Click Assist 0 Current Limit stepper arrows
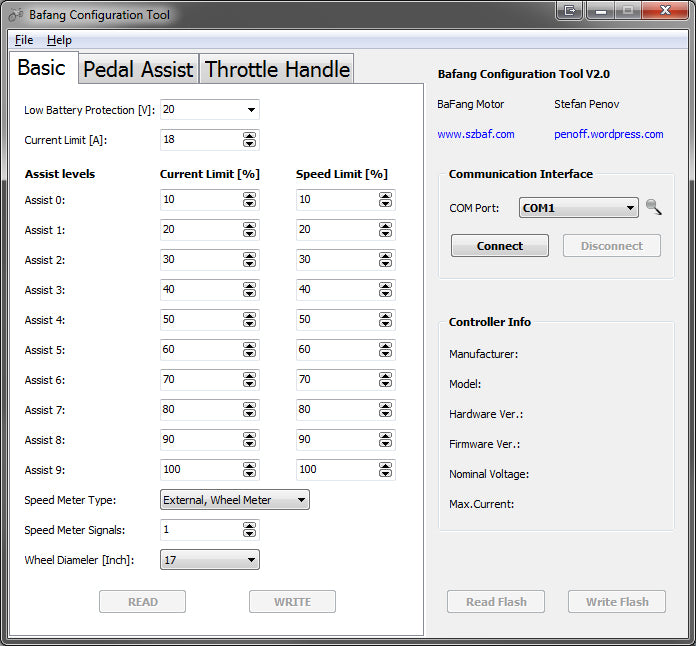Image resolution: width=696 pixels, height=646 pixels. coord(249,200)
